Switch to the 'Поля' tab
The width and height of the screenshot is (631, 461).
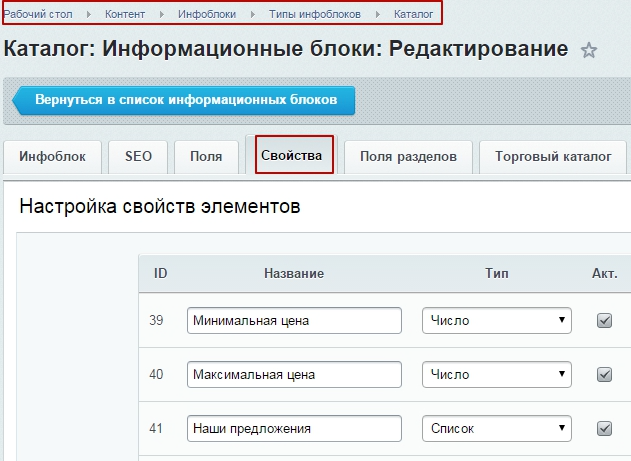pyautogui.click(x=206, y=157)
